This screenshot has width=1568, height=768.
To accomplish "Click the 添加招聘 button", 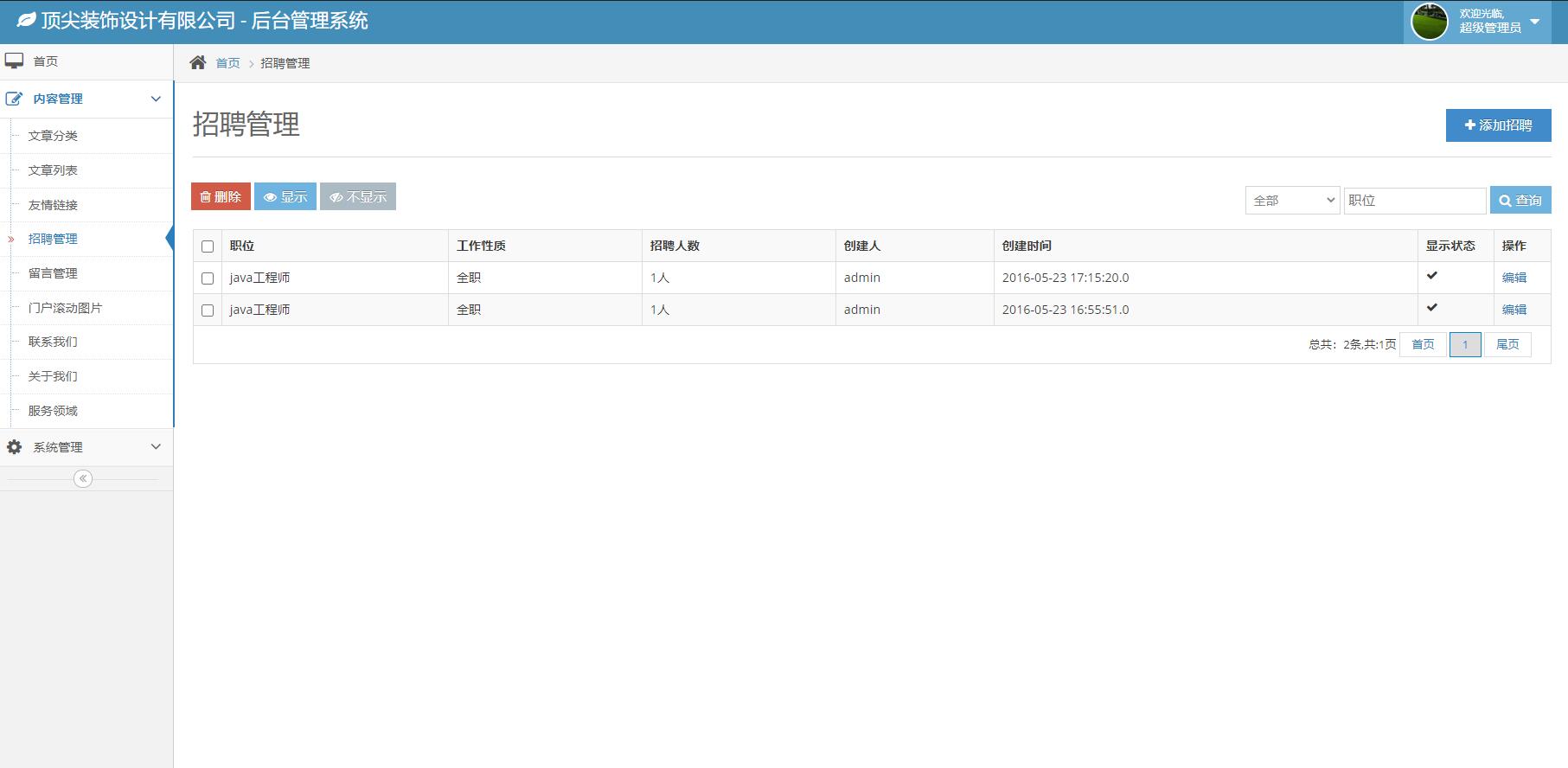I will coord(1498,125).
